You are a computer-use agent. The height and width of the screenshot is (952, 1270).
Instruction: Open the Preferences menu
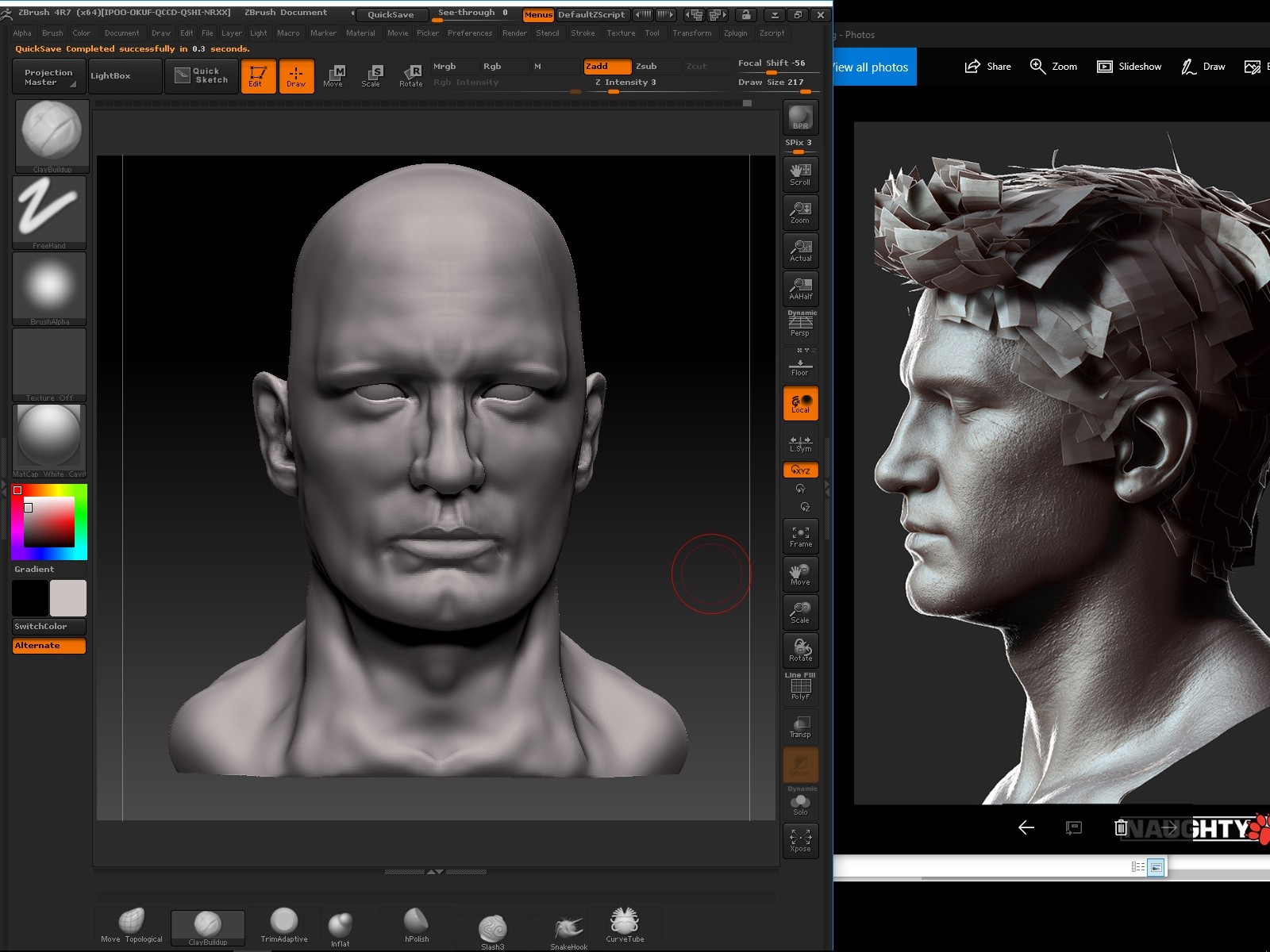(x=470, y=33)
